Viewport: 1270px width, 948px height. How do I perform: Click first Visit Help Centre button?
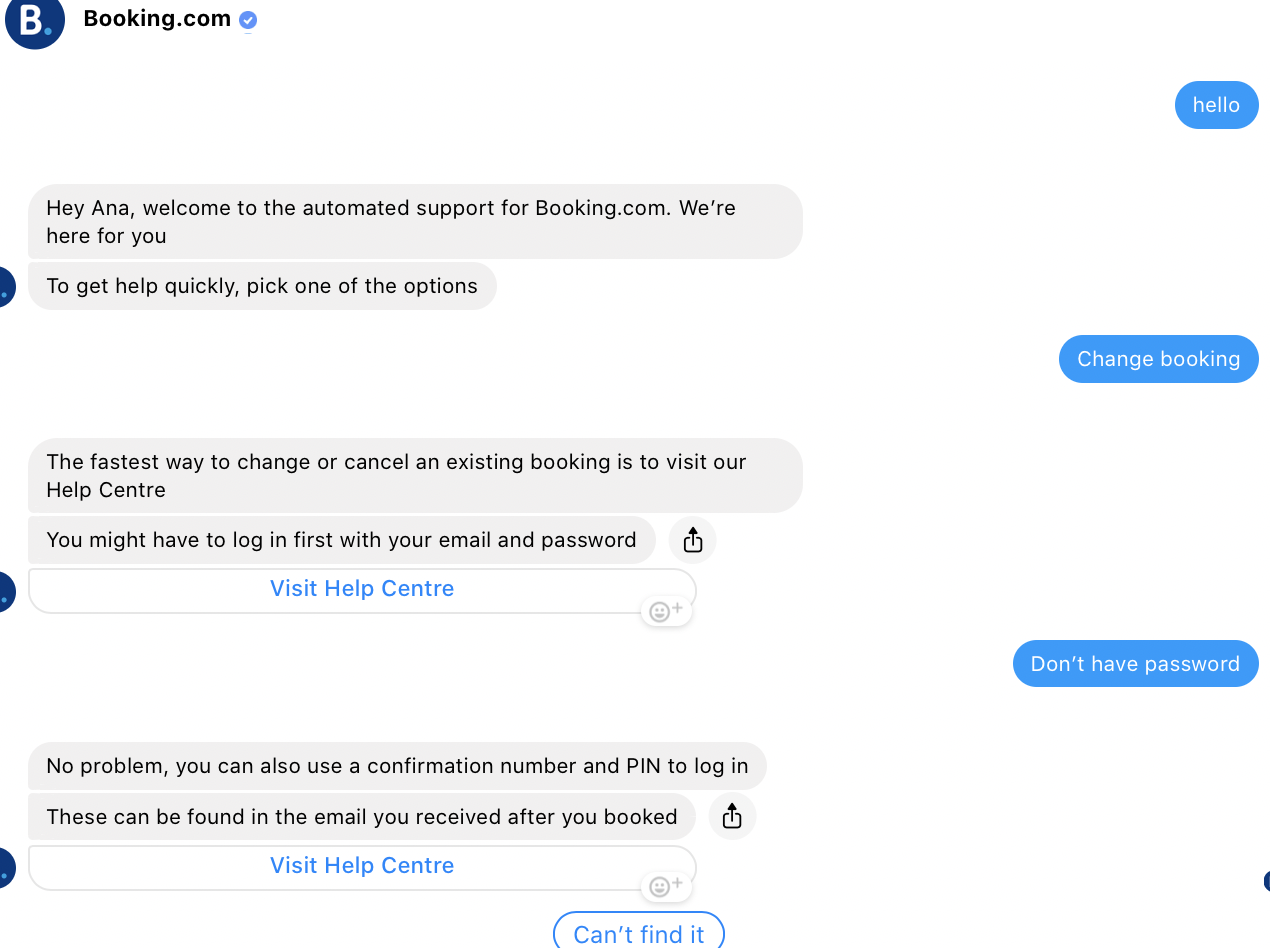tap(362, 590)
